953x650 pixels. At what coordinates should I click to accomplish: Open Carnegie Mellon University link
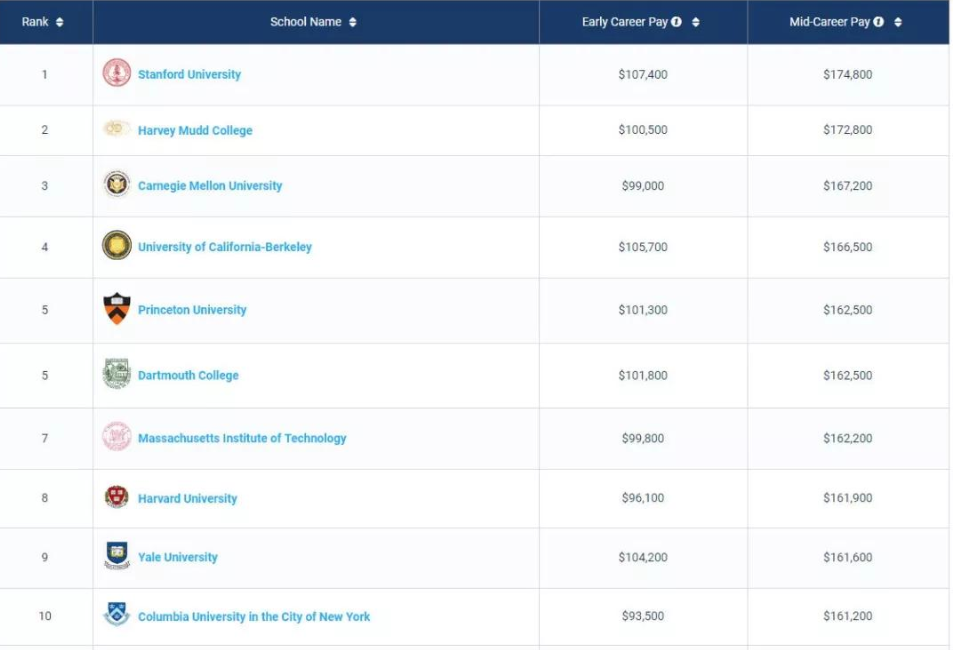coord(210,185)
